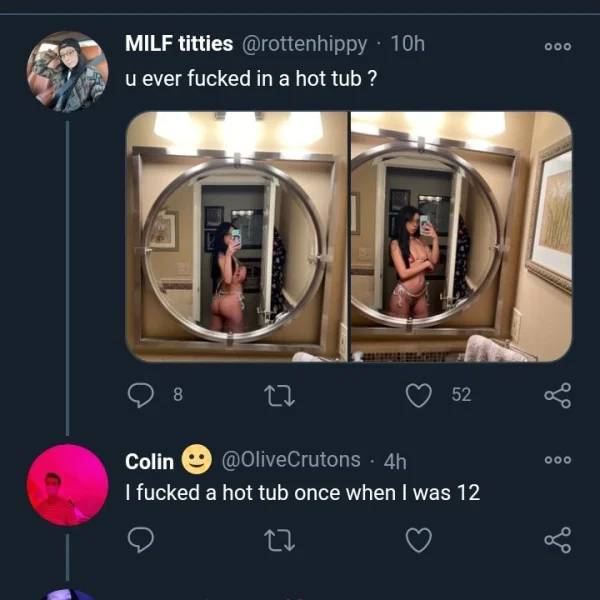Open more options for Colin's tweet

pos(557,461)
